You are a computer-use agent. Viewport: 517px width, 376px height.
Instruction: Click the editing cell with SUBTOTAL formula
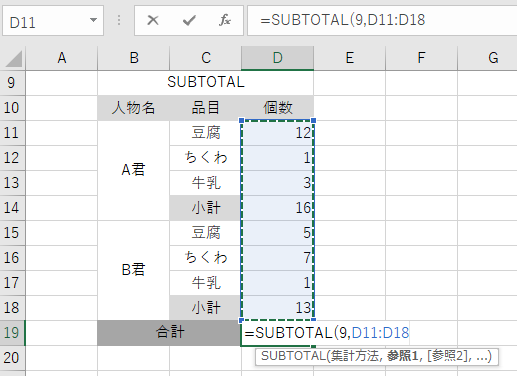326,333
